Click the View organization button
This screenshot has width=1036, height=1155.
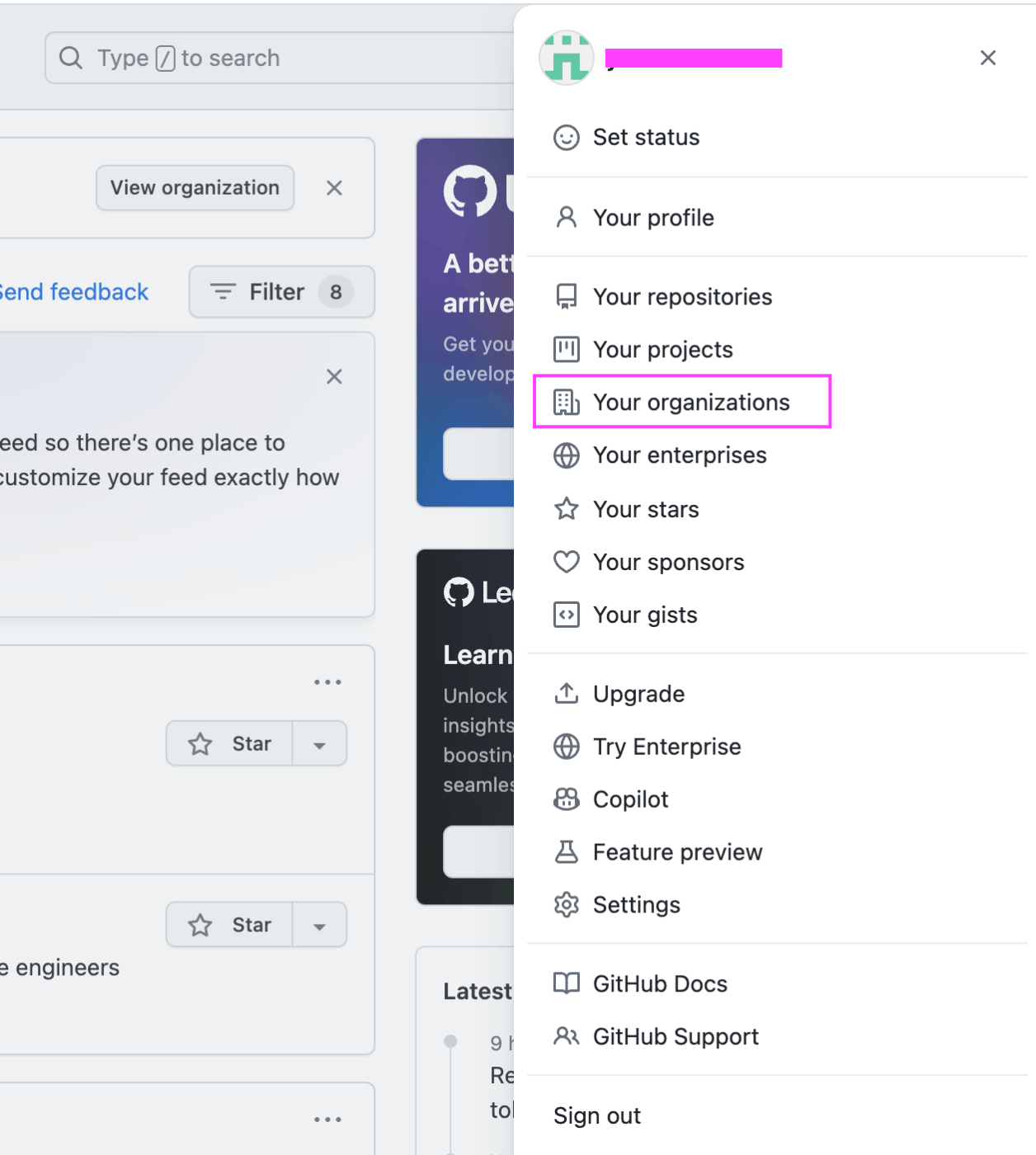[x=194, y=188]
